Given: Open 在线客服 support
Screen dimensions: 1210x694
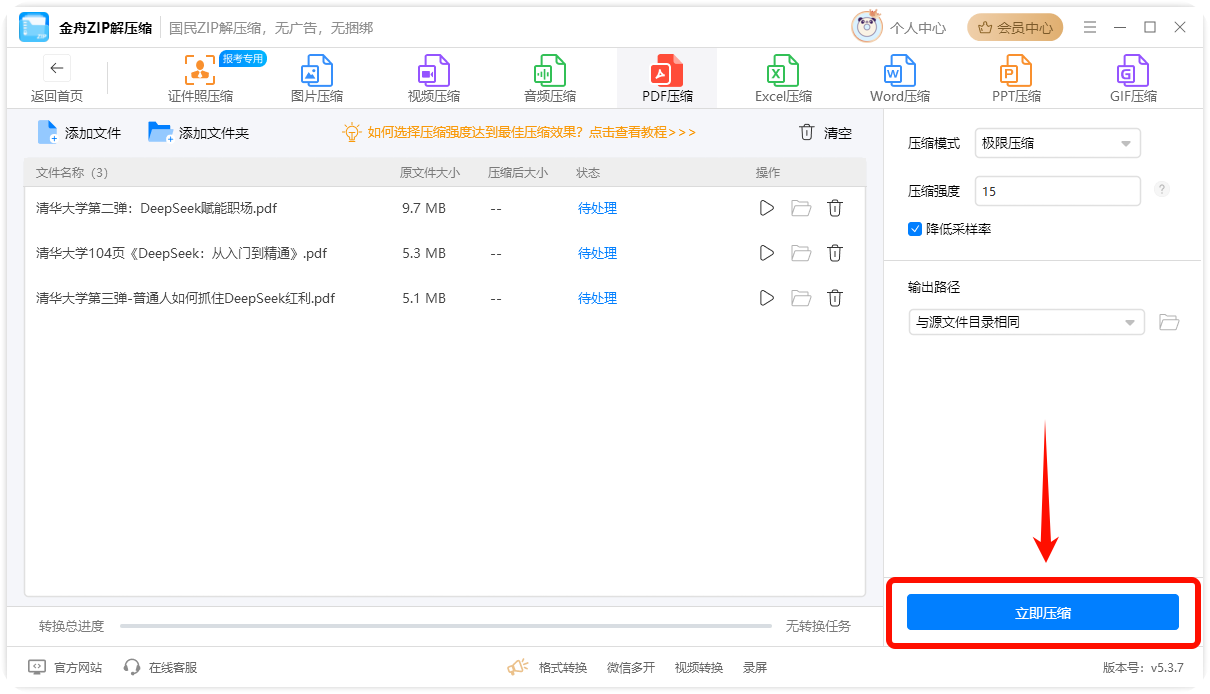Looking at the screenshot, I should (x=160, y=667).
